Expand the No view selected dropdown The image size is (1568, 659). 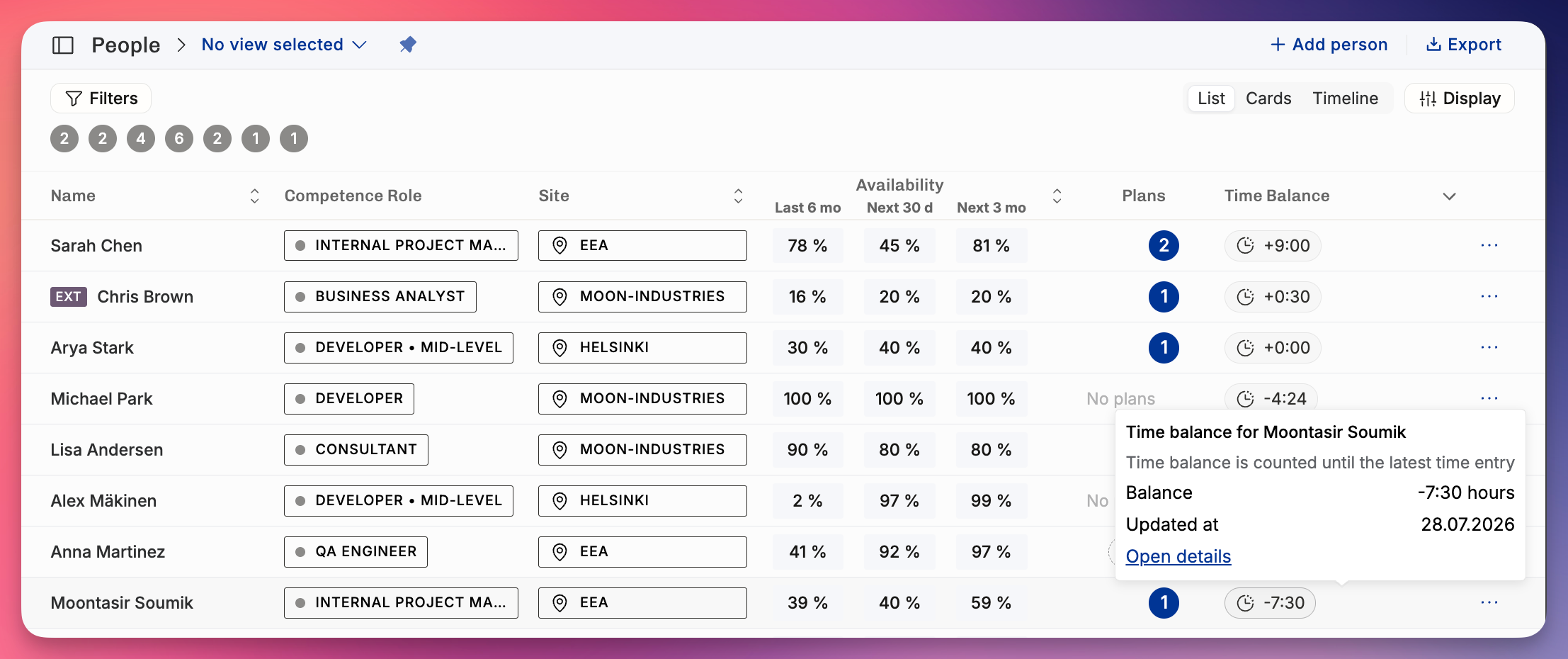tap(284, 45)
